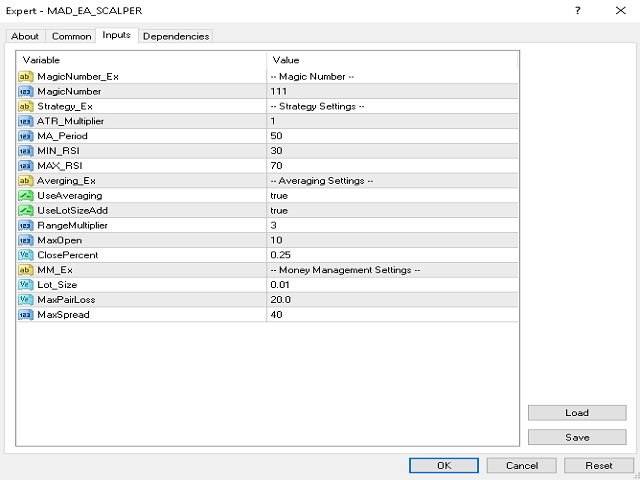Click the OK button
The image size is (640, 480).
(444, 465)
